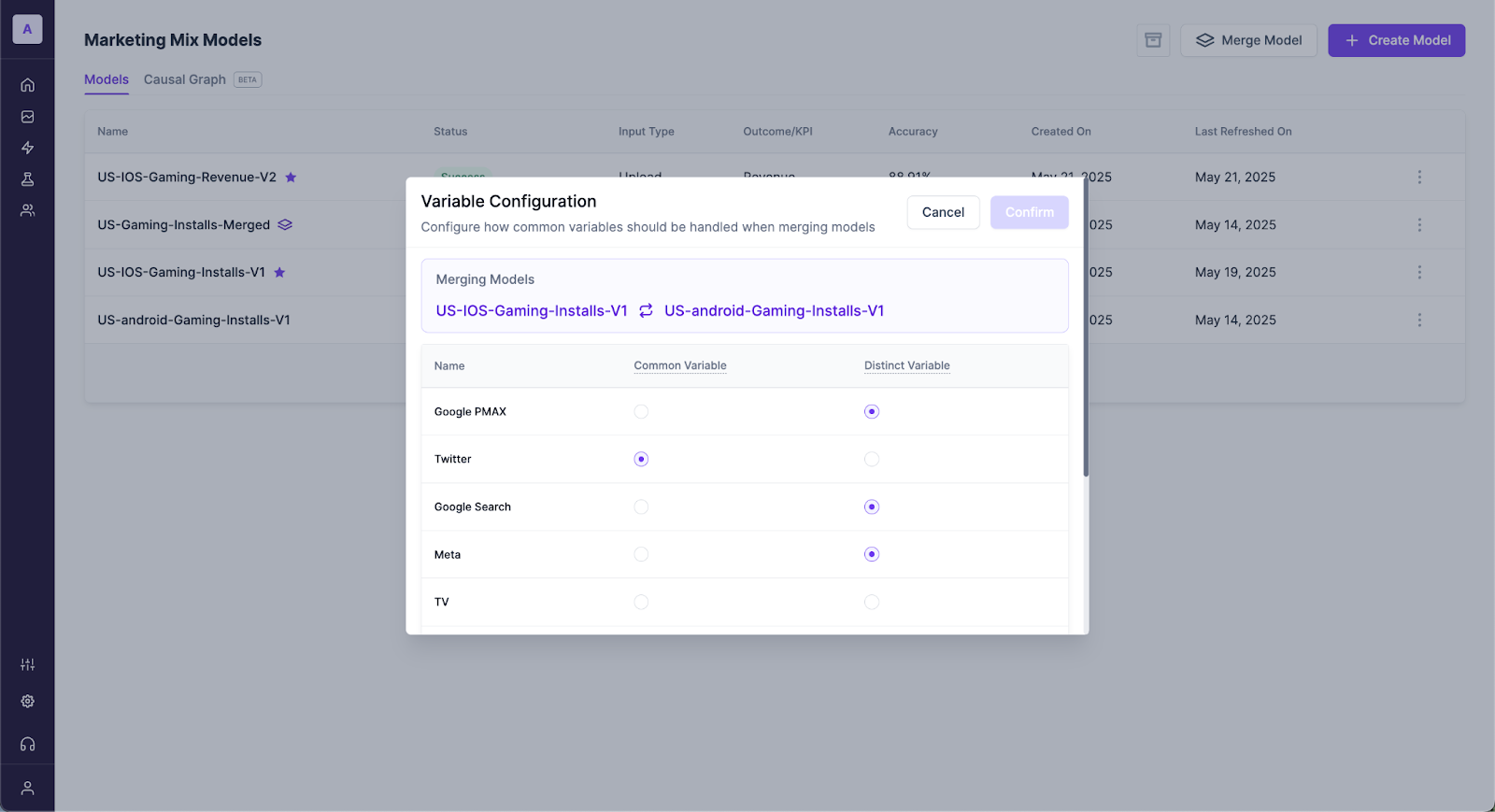Open row menu for US-android-Gaming-Installs-V1
This screenshot has width=1495, height=812.
tap(1419, 321)
